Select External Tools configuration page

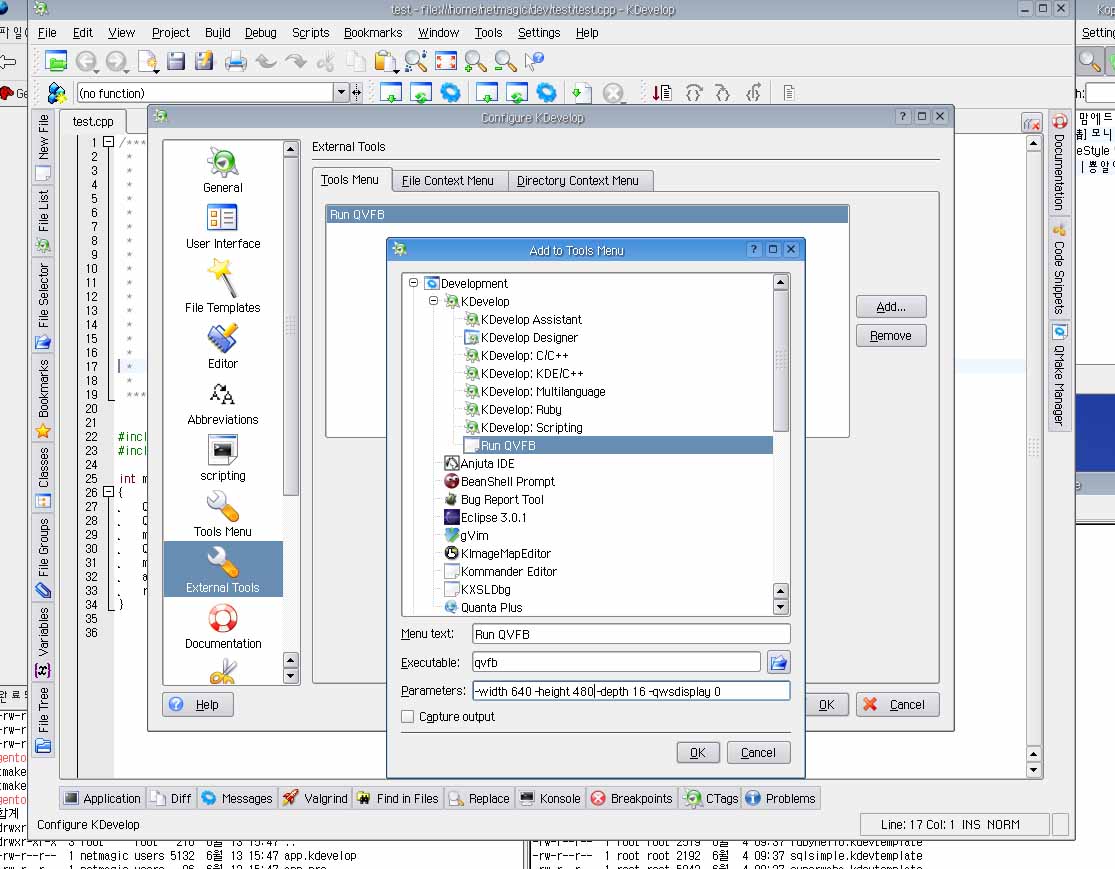[223, 569]
